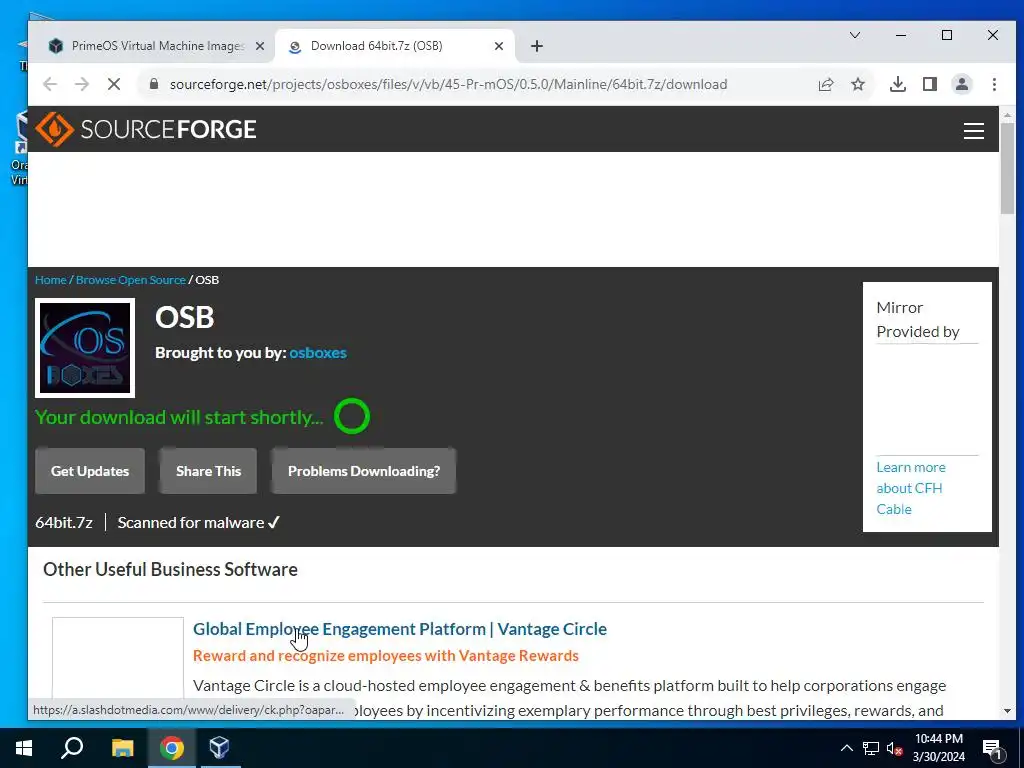The width and height of the screenshot is (1024, 768).
Task: Go to Home breadcrumb link
Action: coord(51,280)
